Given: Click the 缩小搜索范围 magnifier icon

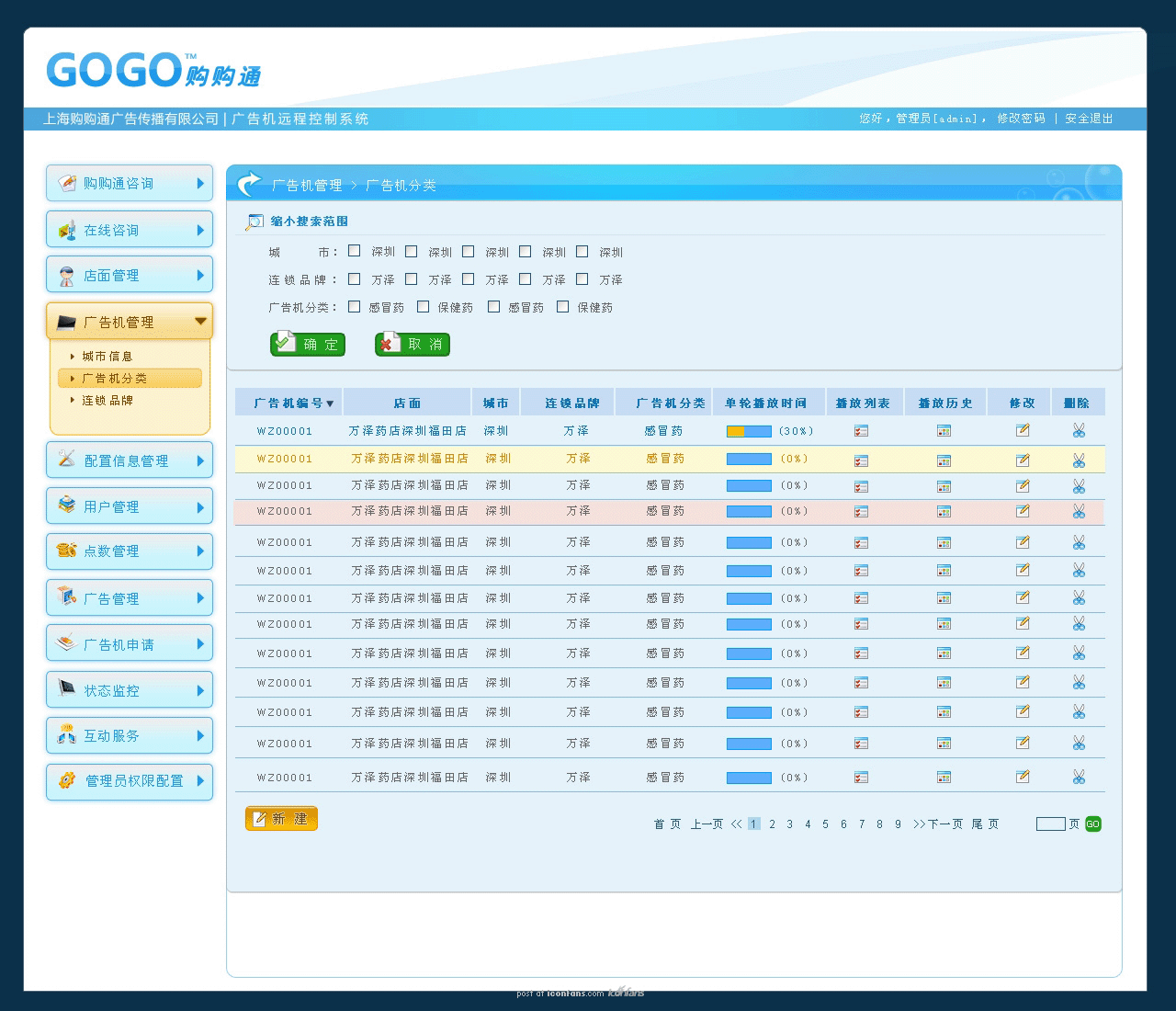Looking at the screenshot, I should pos(254,222).
